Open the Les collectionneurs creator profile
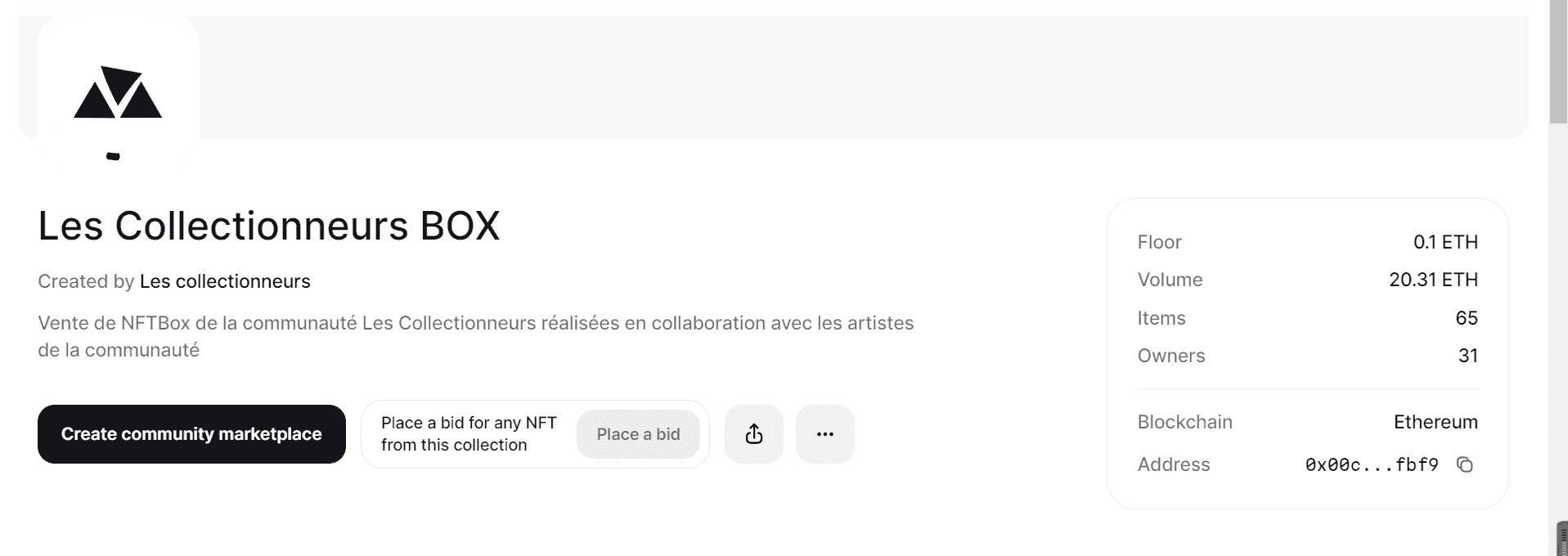 point(225,281)
